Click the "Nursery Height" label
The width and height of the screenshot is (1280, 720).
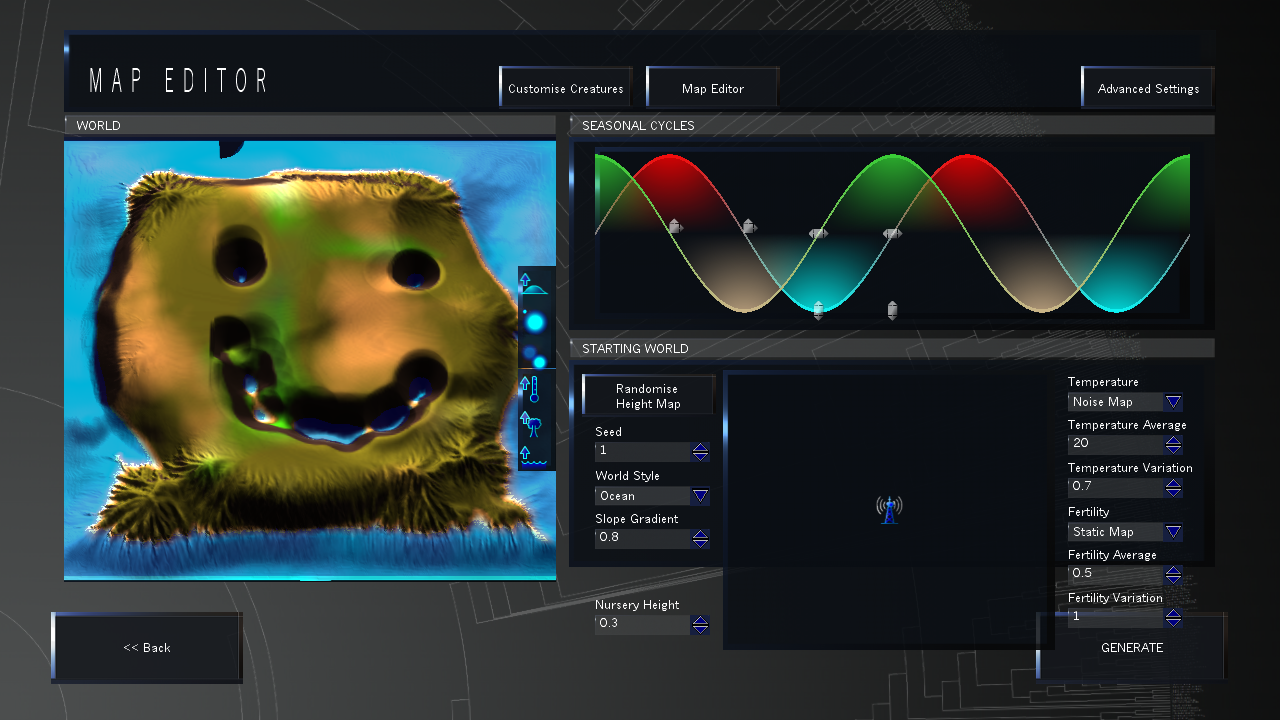tap(637, 605)
